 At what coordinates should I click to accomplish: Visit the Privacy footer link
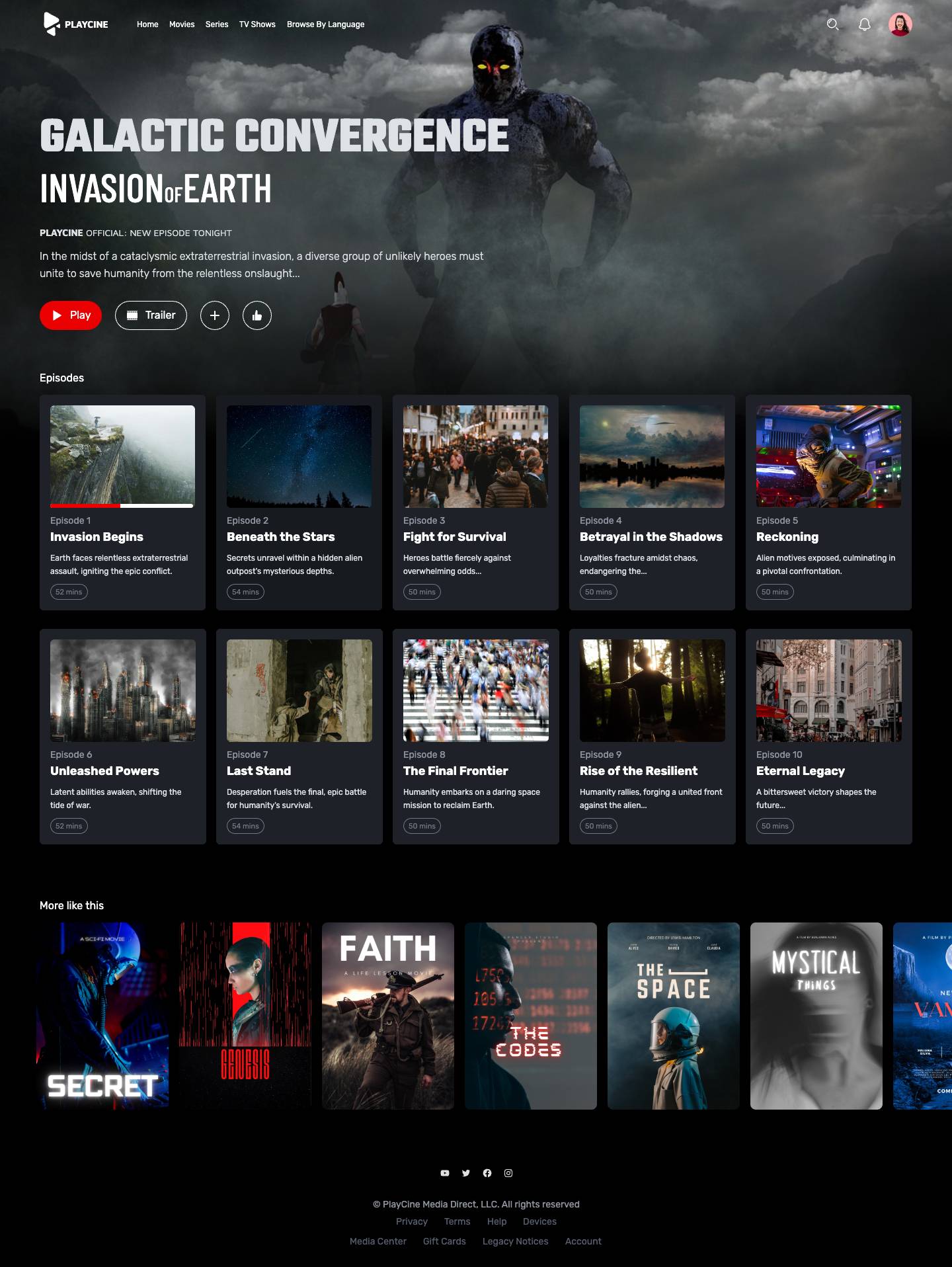pyautogui.click(x=411, y=1221)
